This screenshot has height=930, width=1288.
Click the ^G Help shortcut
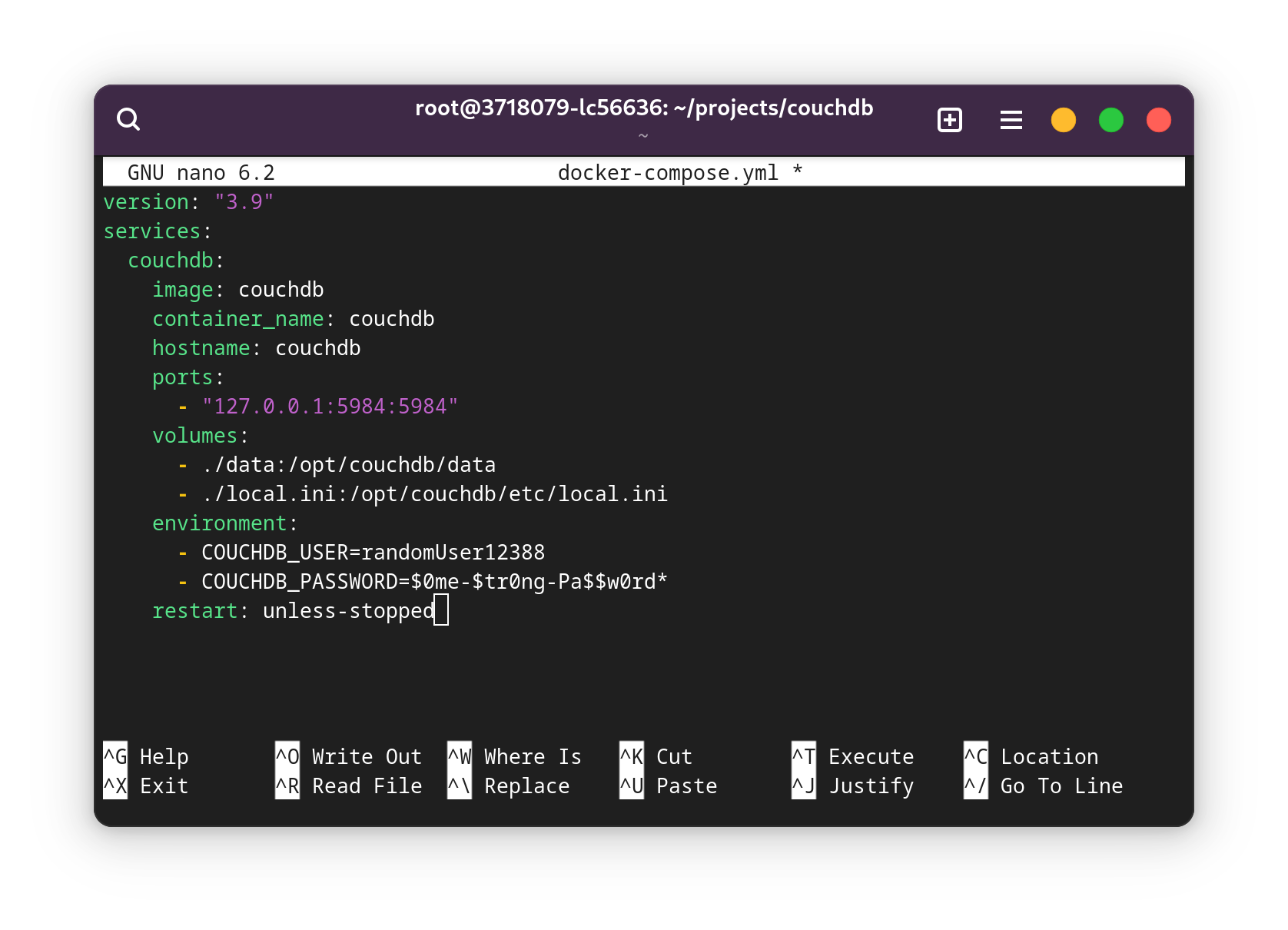(146, 756)
